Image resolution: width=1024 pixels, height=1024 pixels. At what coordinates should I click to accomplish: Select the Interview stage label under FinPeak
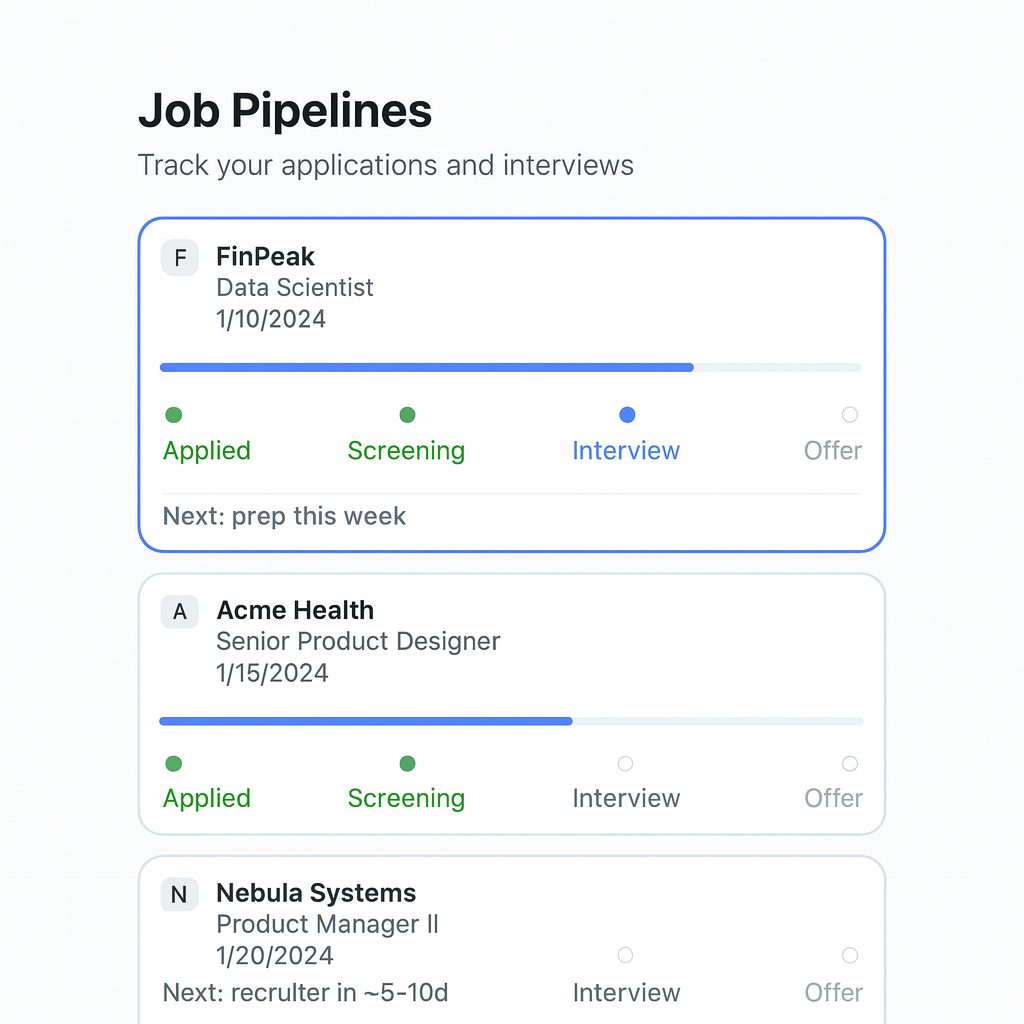626,450
